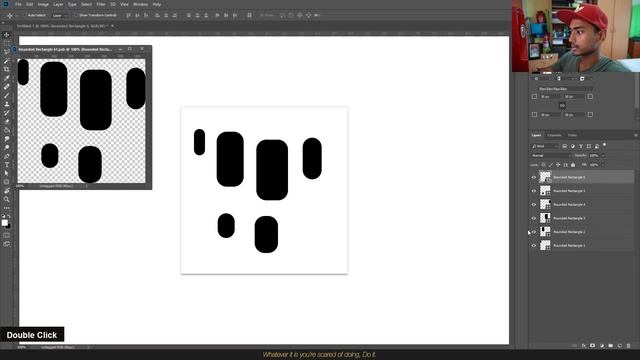640x360 pixels.
Task: Select the History Brush tool
Action: pos(7,113)
